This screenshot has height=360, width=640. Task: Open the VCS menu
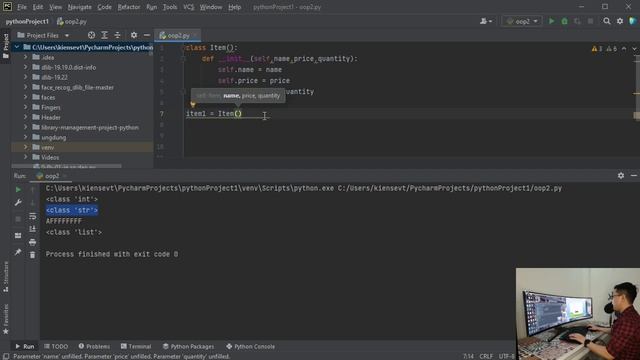189,7
